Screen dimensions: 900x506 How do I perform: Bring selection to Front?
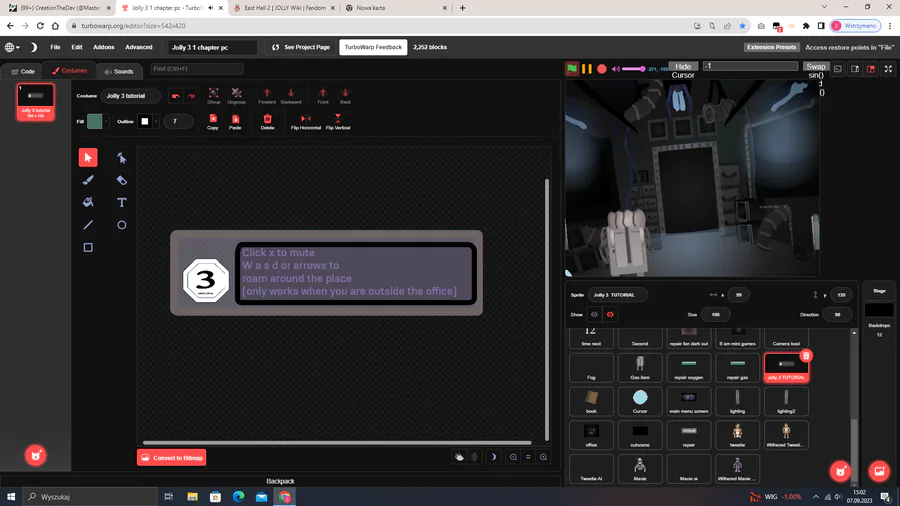[x=323, y=96]
